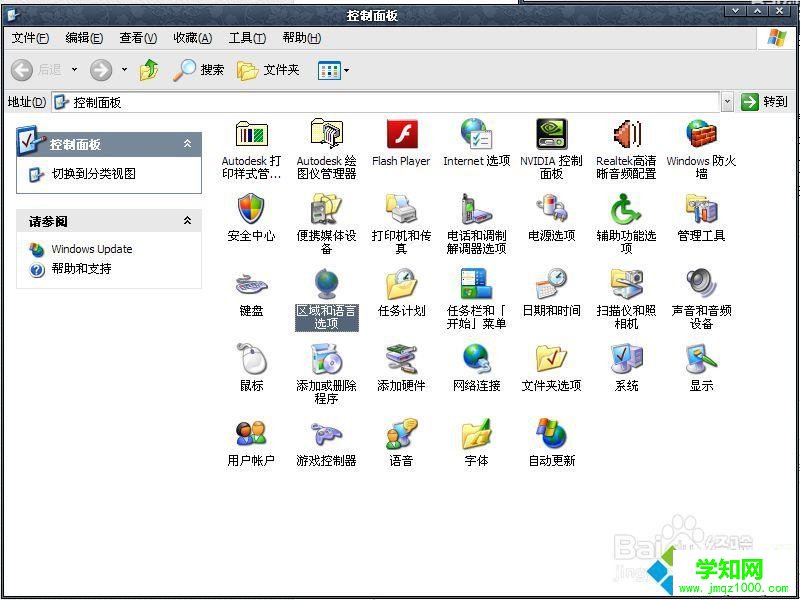The height and width of the screenshot is (600, 800).
Task: Open 添加硬件
Action: click(x=401, y=367)
